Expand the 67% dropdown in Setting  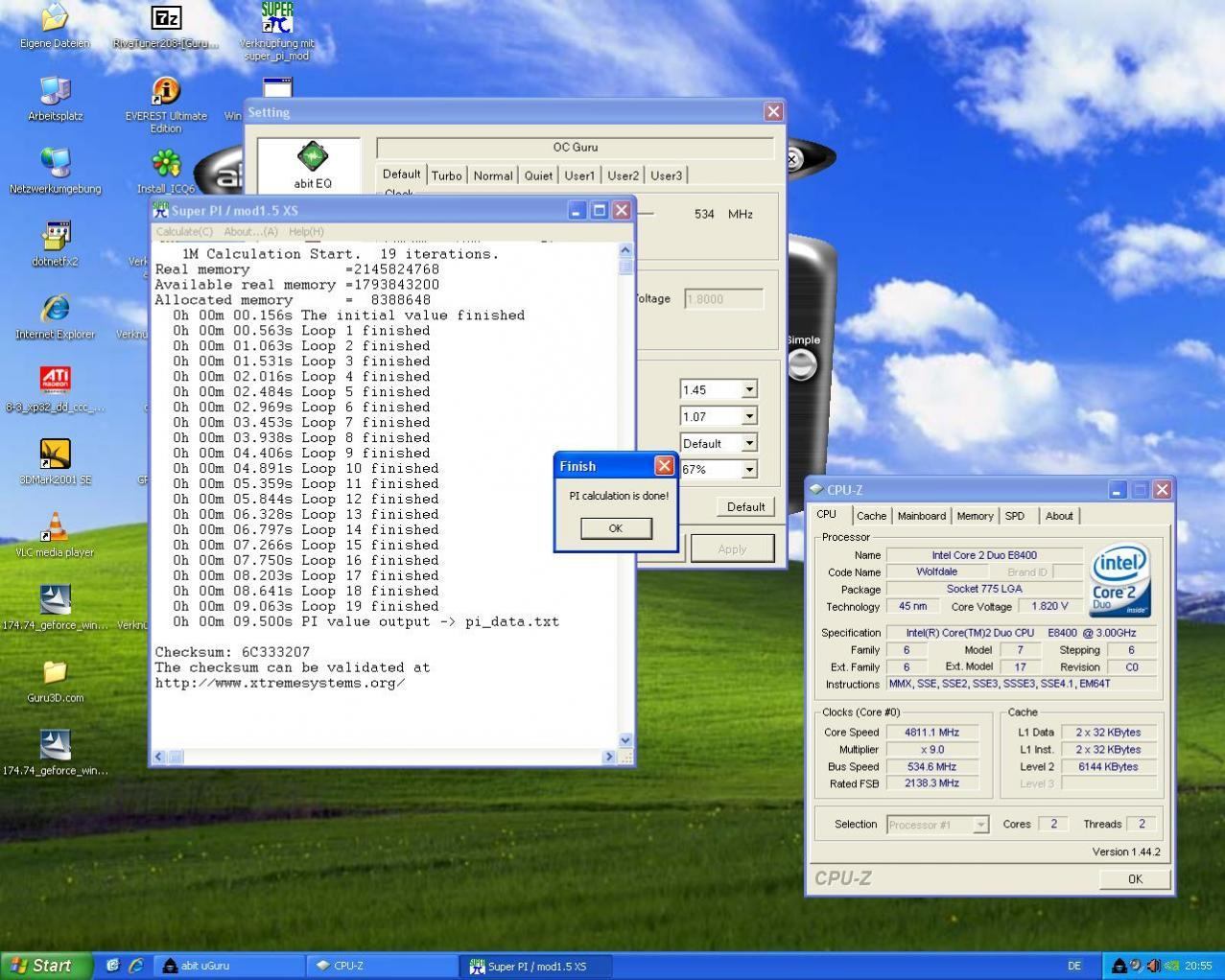click(x=749, y=469)
